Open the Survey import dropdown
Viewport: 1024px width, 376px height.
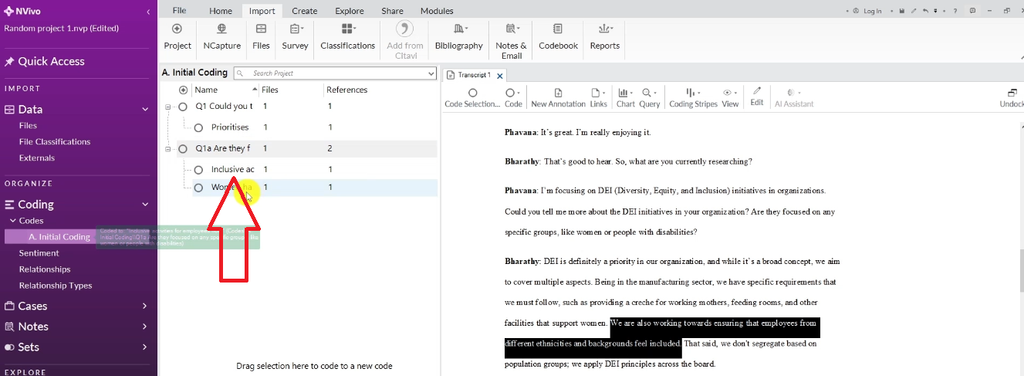[295, 37]
